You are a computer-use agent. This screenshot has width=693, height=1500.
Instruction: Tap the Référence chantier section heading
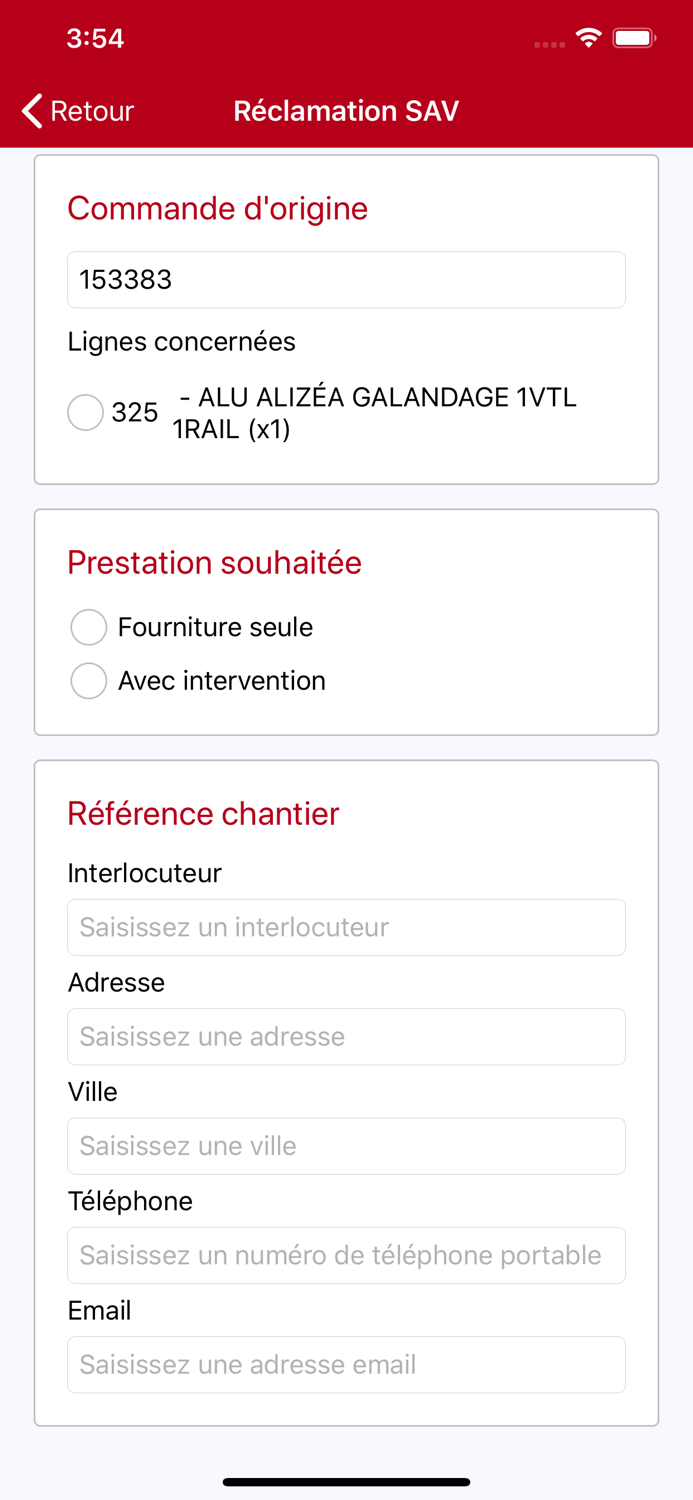pyautogui.click(x=203, y=814)
